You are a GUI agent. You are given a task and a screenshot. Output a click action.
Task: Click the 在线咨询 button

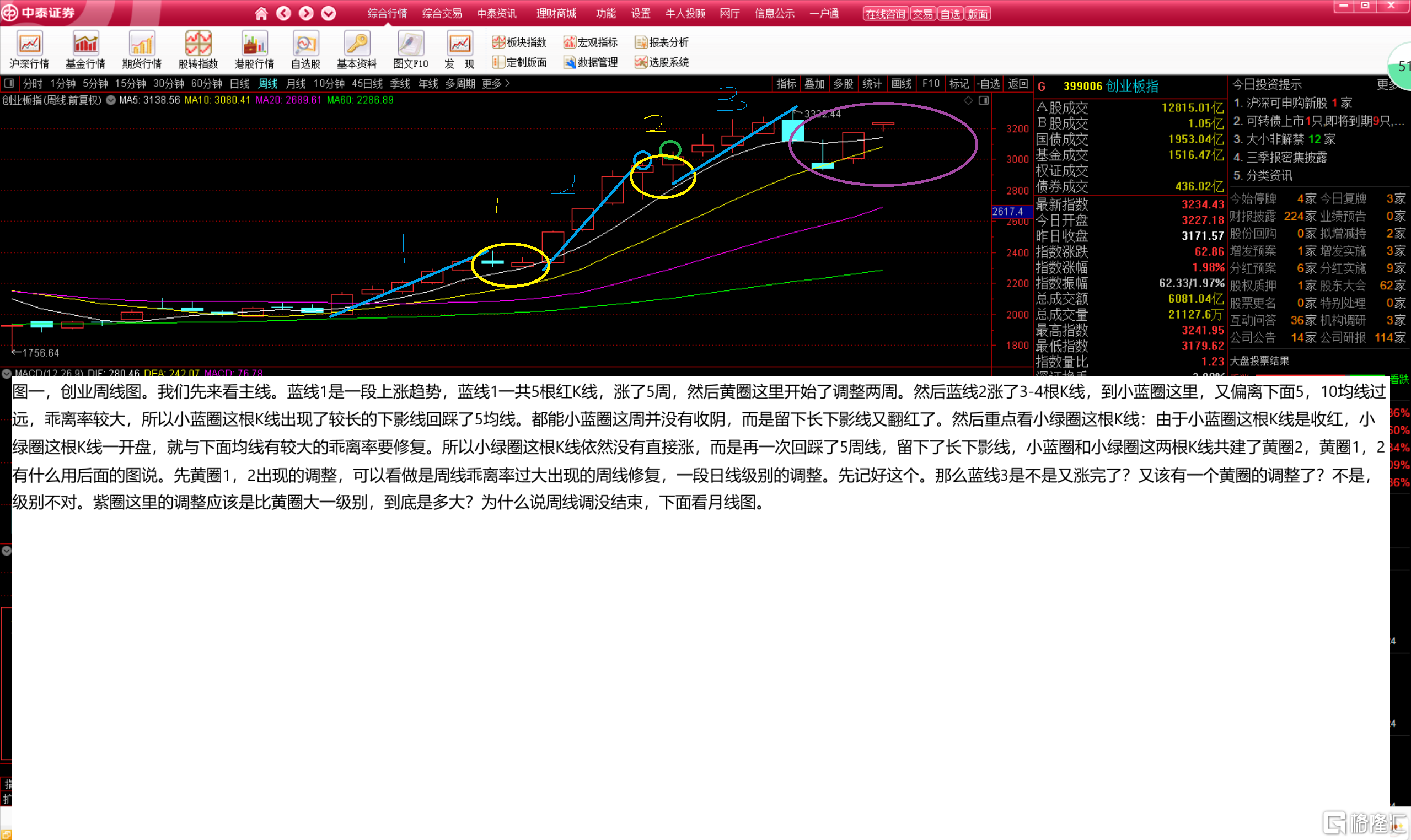tap(885, 14)
